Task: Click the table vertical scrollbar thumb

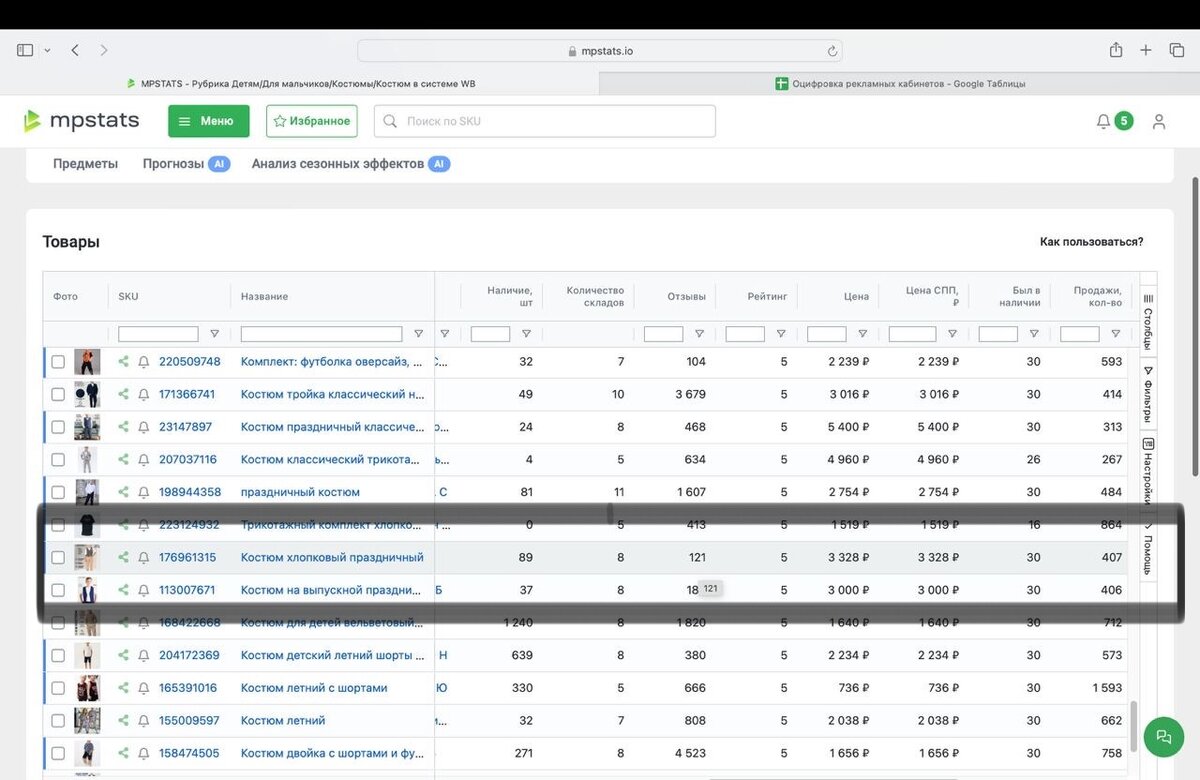Action: pyautogui.click(x=1133, y=725)
